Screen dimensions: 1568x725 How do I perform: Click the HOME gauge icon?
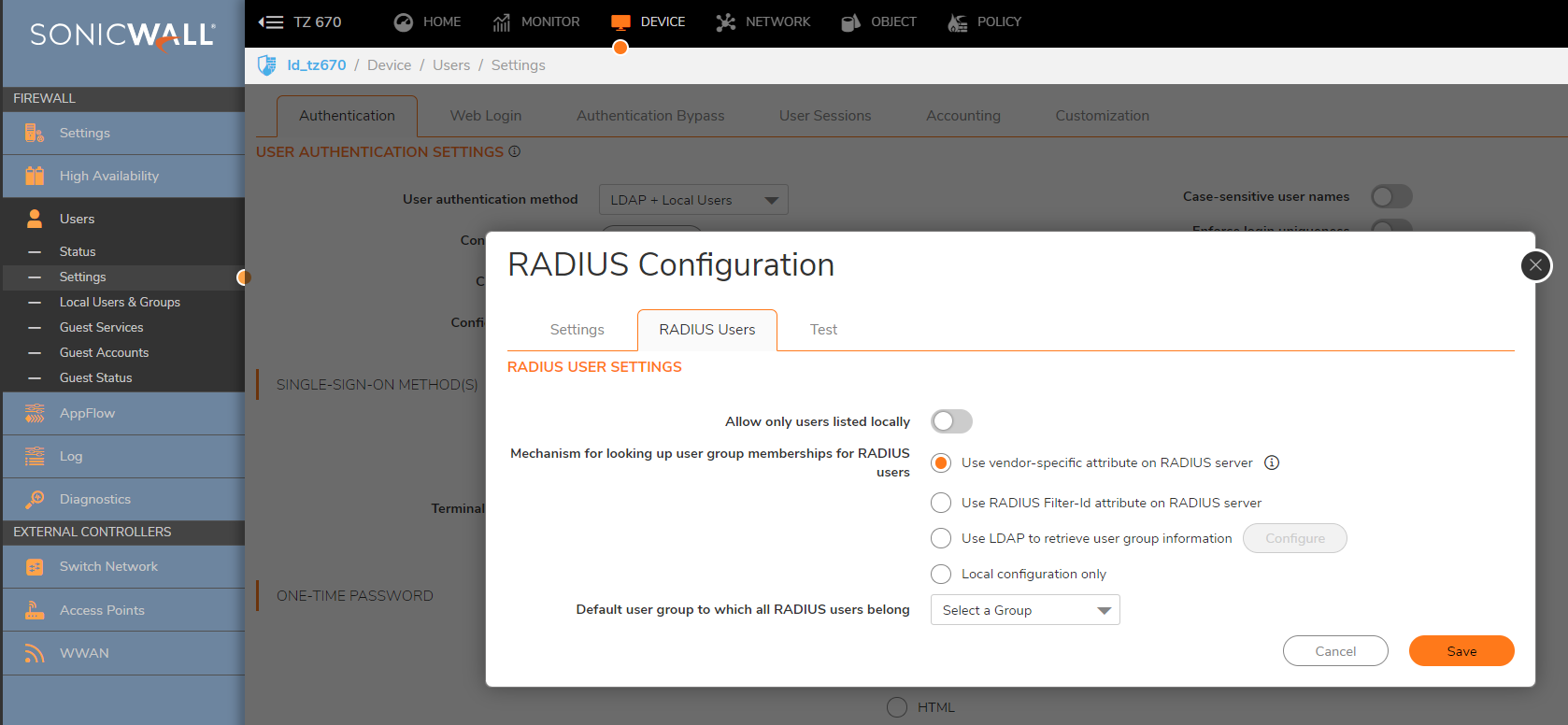(404, 22)
